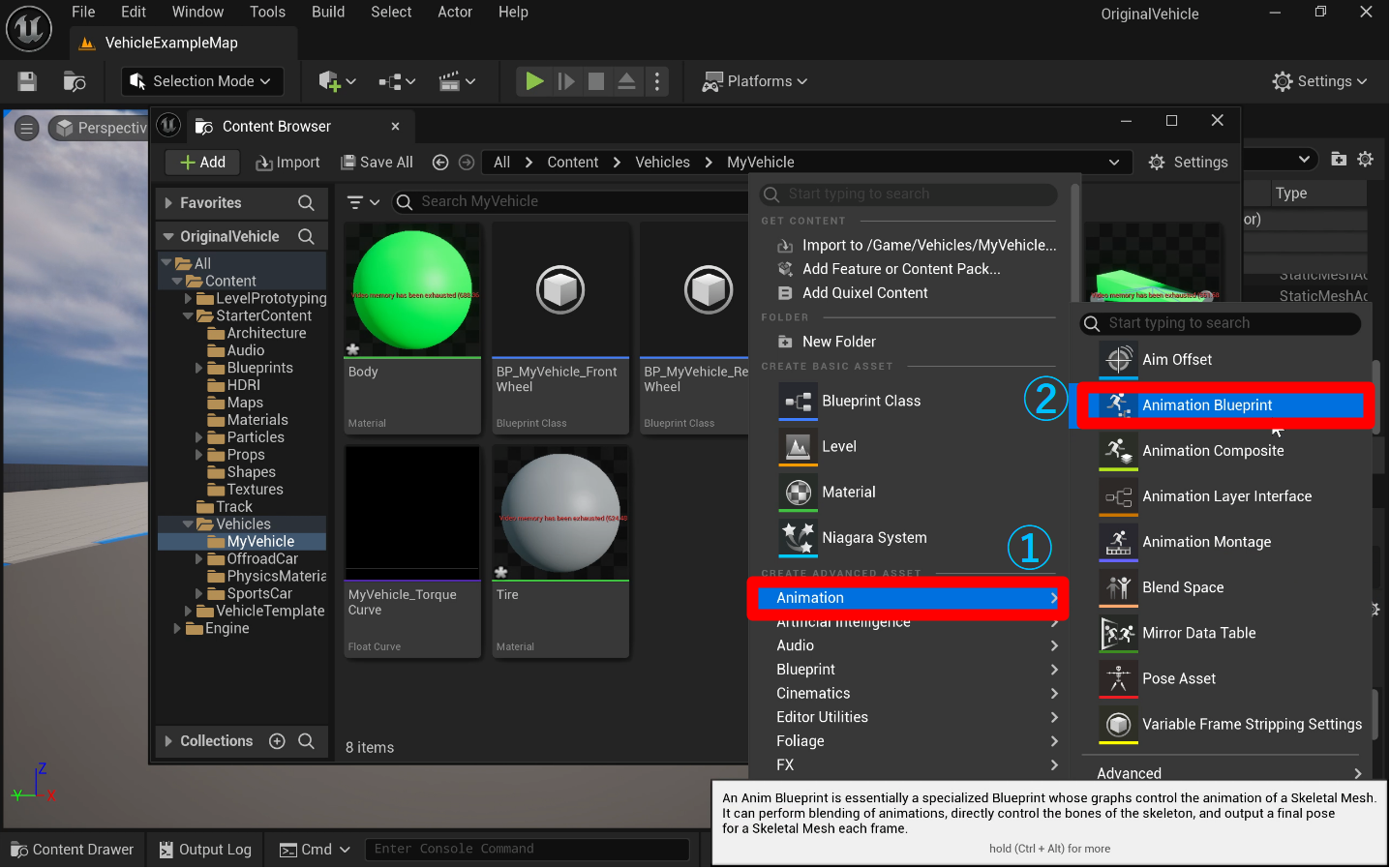Open the Blueprints toolbar icon
Screen dimensions: 1390x868
[x=397, y=81]
